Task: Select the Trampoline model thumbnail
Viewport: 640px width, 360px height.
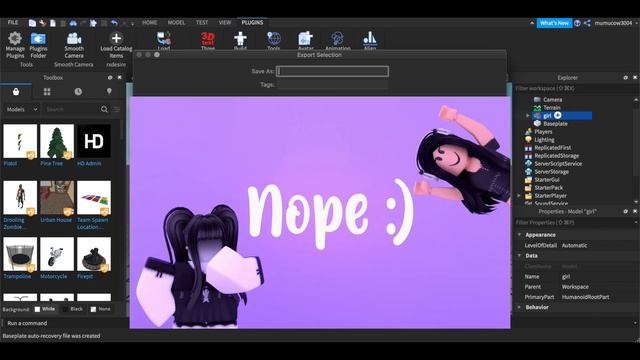Action: pos(20,254)
